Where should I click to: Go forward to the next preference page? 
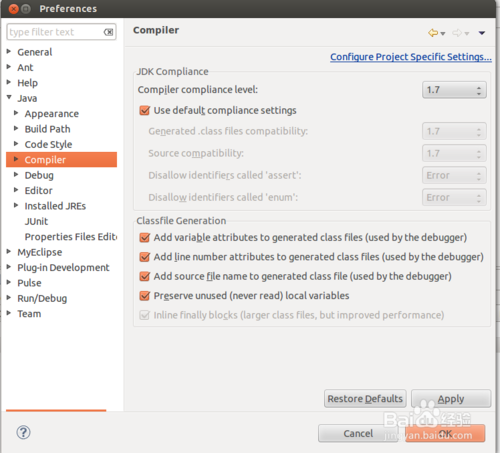click(x=457, y=33)
